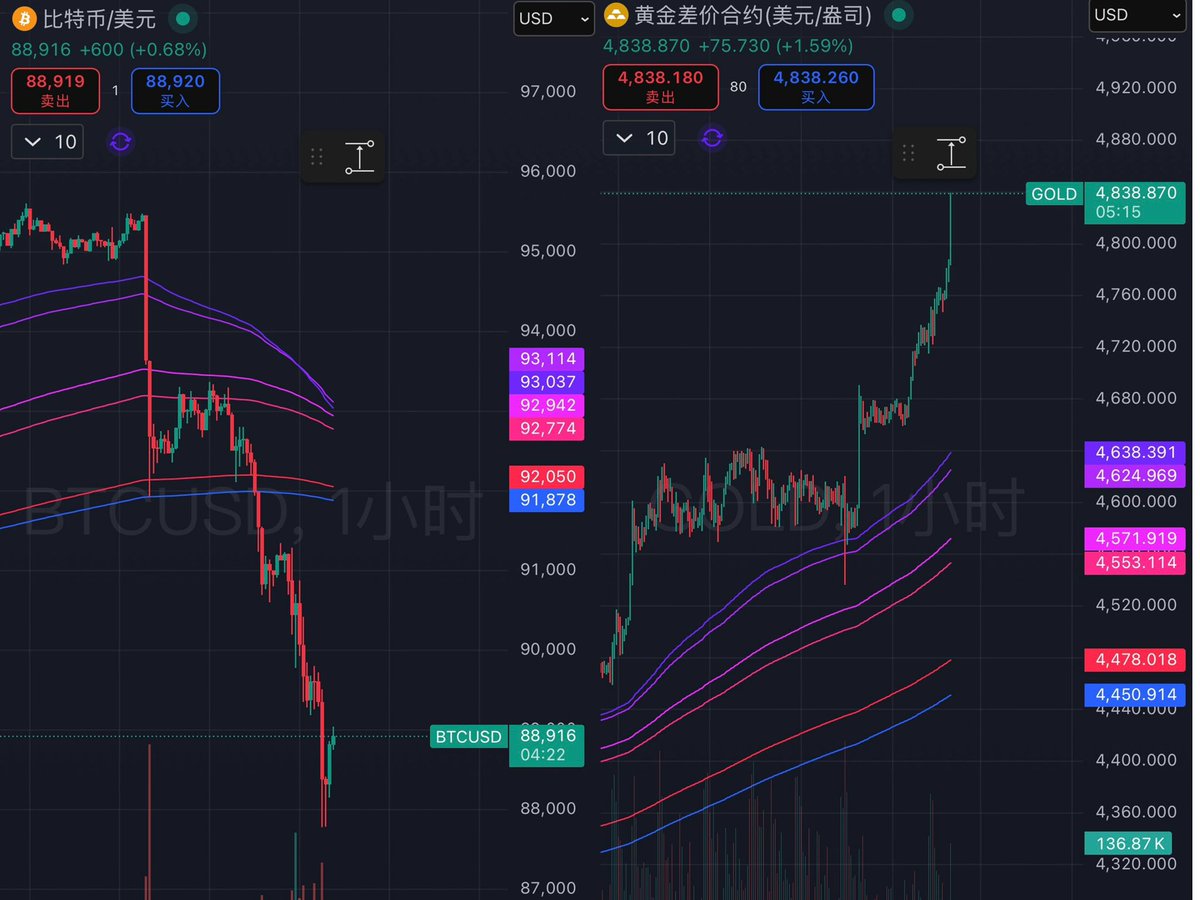The height and width of the screenshot is (900, 1200).
Task: Click the BTC spread value 1
Action: click(x=115, y=91)
